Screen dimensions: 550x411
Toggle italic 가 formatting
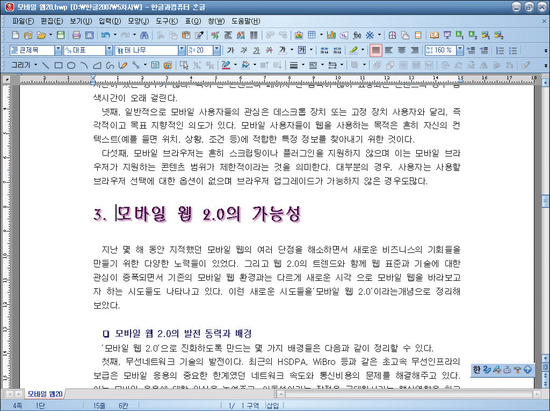[x=243, y=50]
